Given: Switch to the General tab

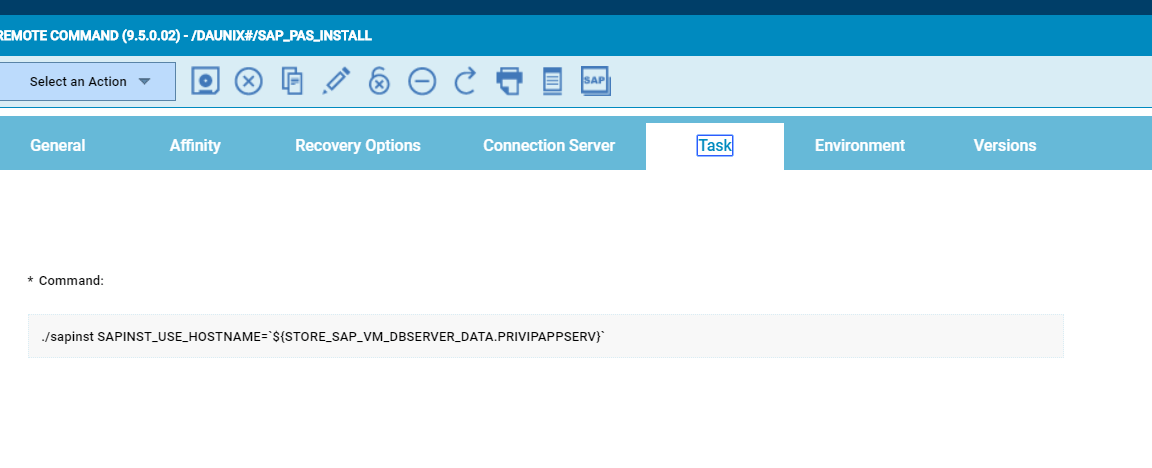Looking at the screenshot, I should [x=58, y=145].
